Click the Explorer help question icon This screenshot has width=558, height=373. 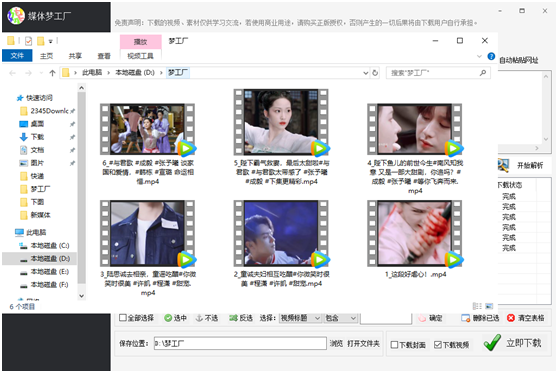491,56
